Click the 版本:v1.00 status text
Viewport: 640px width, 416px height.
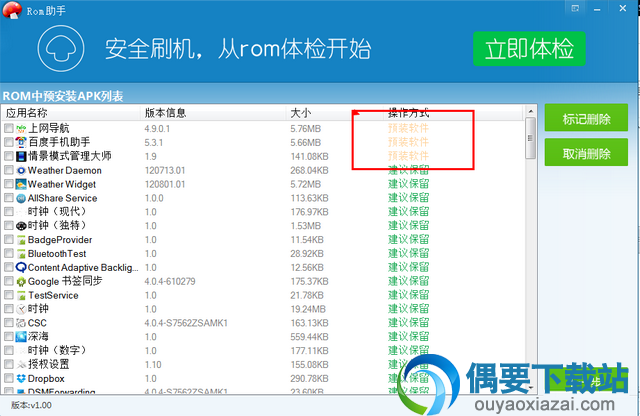tap(31, 405)
